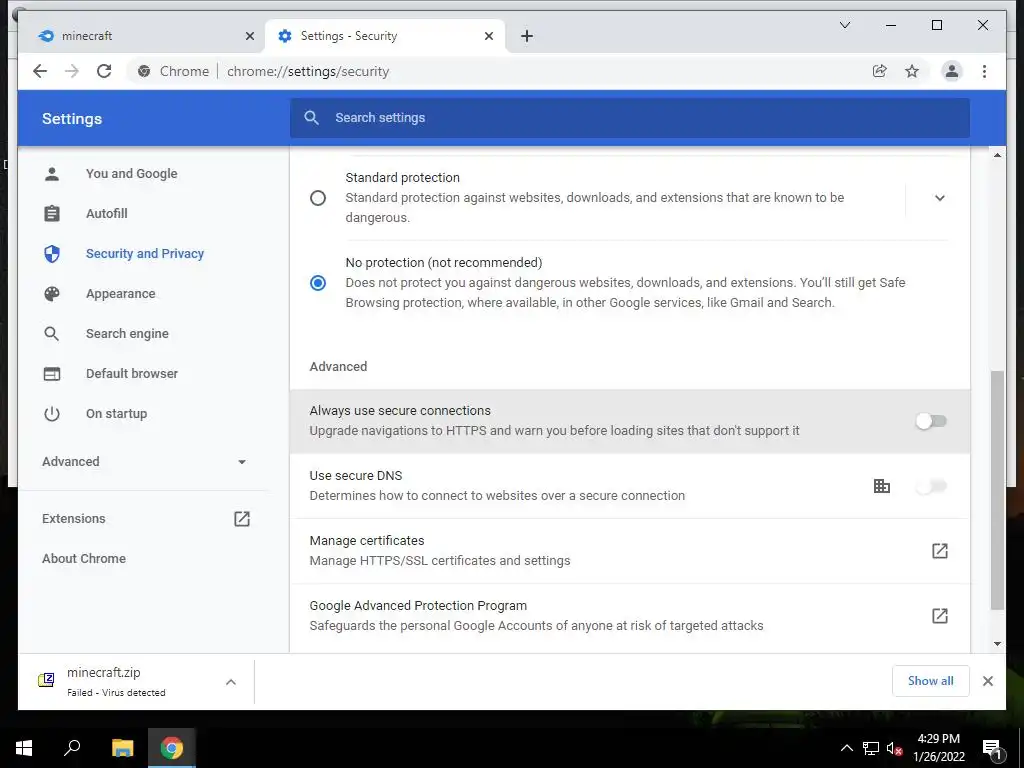1024x768 pixels.
Task: Close the Settings - Security tab
Action: click(488, 36)
